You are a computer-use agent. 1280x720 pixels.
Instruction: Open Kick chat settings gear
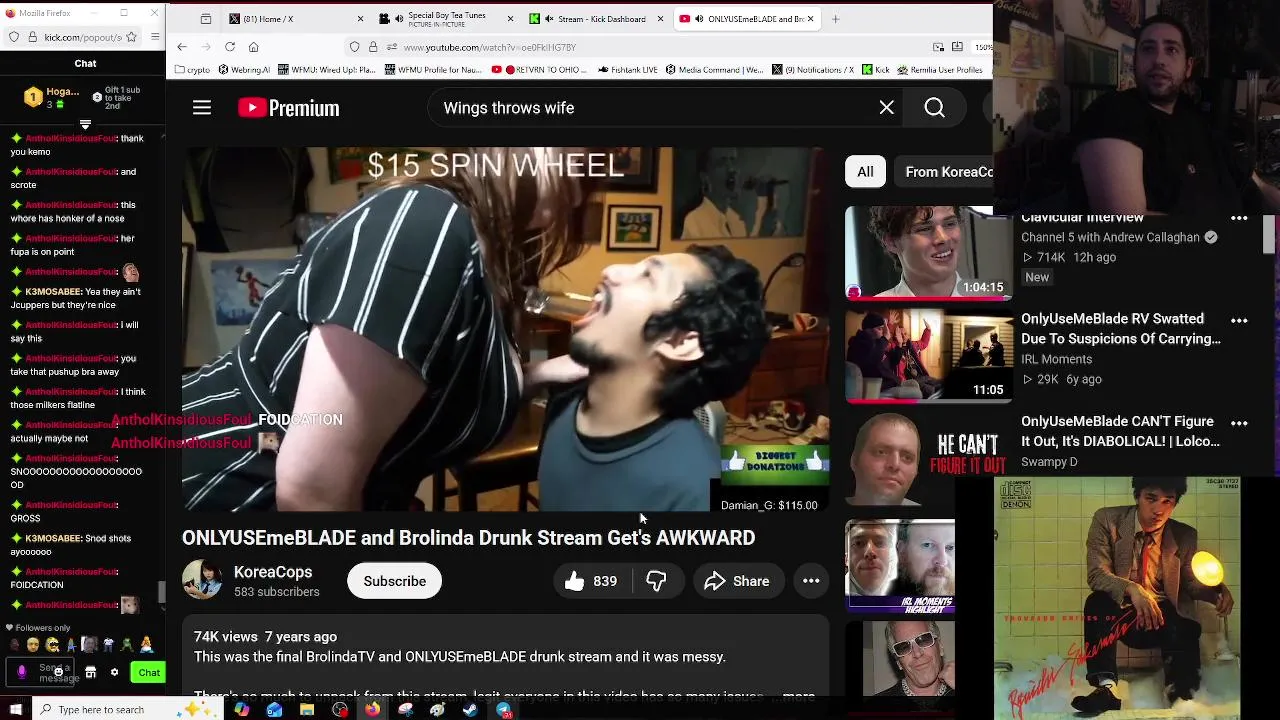(114, 673)
